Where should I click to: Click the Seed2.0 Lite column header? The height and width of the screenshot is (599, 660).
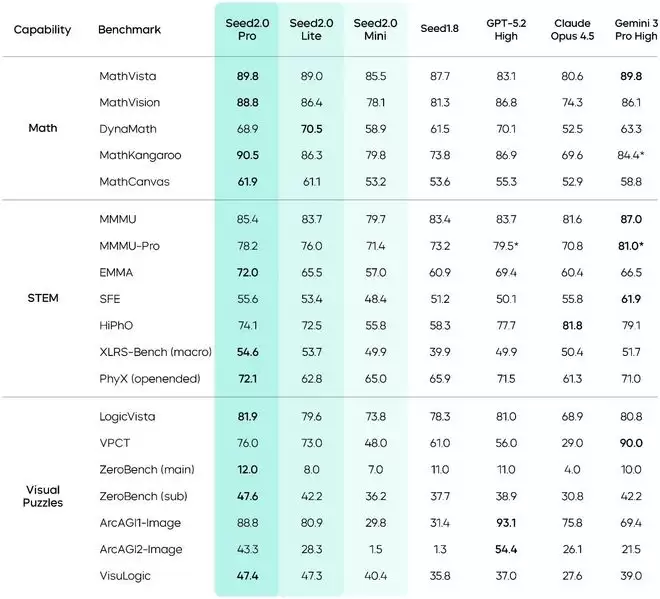click(x=313, y=29)
